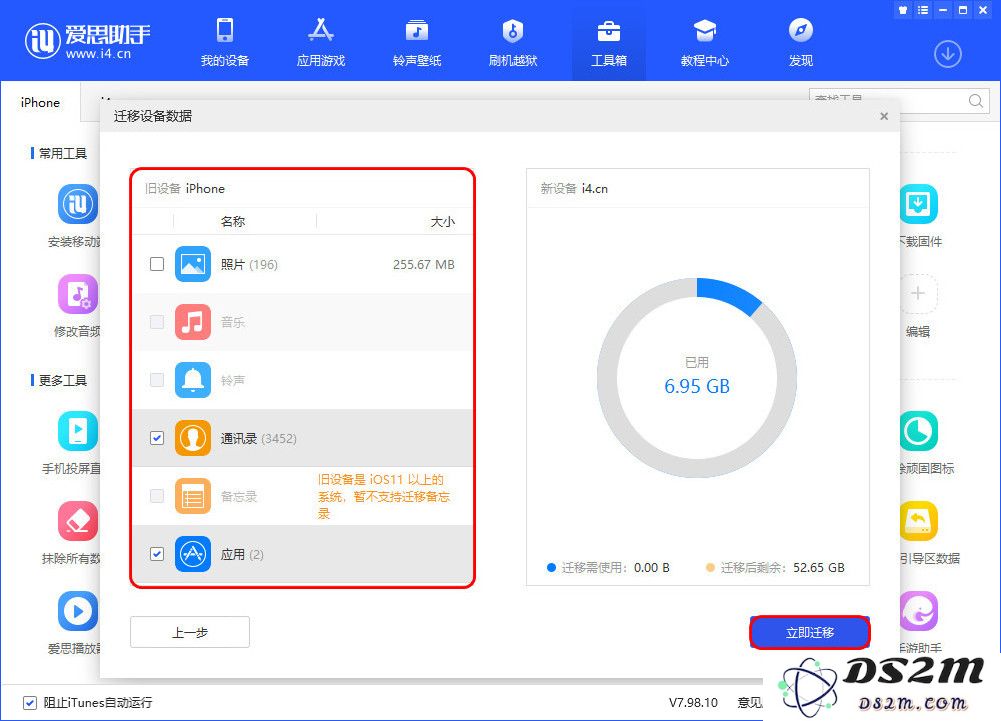Click the iOS11 备忘录 warning text
Screen dimensions: 1001x721
384,496
